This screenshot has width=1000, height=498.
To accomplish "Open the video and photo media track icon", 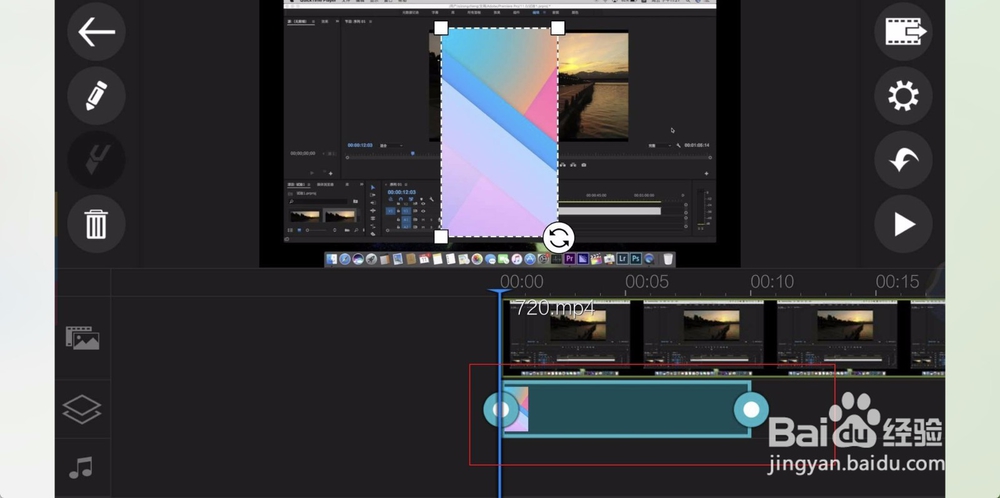I will [x=82, y=338].
